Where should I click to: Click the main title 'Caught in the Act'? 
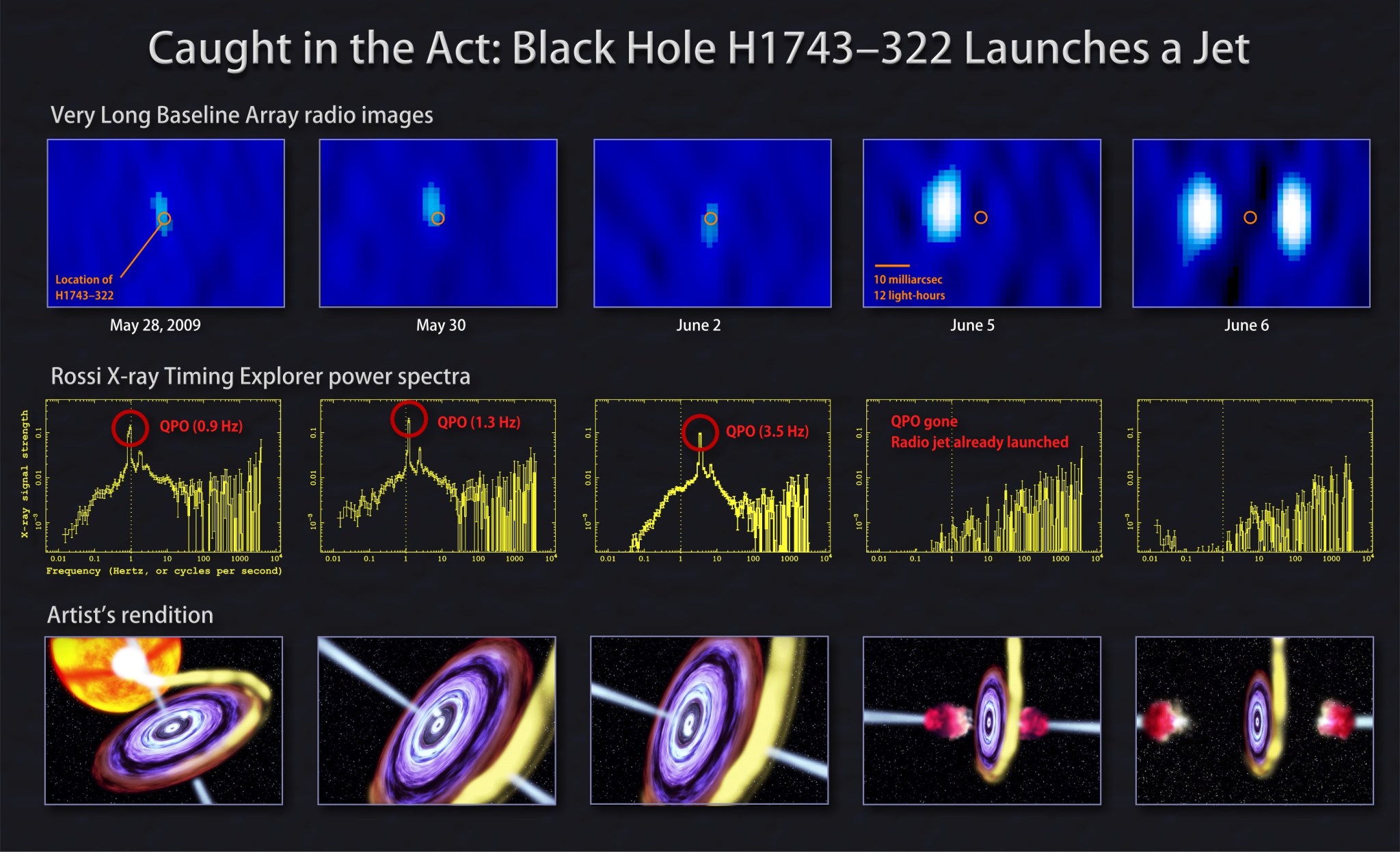point(699,49)
